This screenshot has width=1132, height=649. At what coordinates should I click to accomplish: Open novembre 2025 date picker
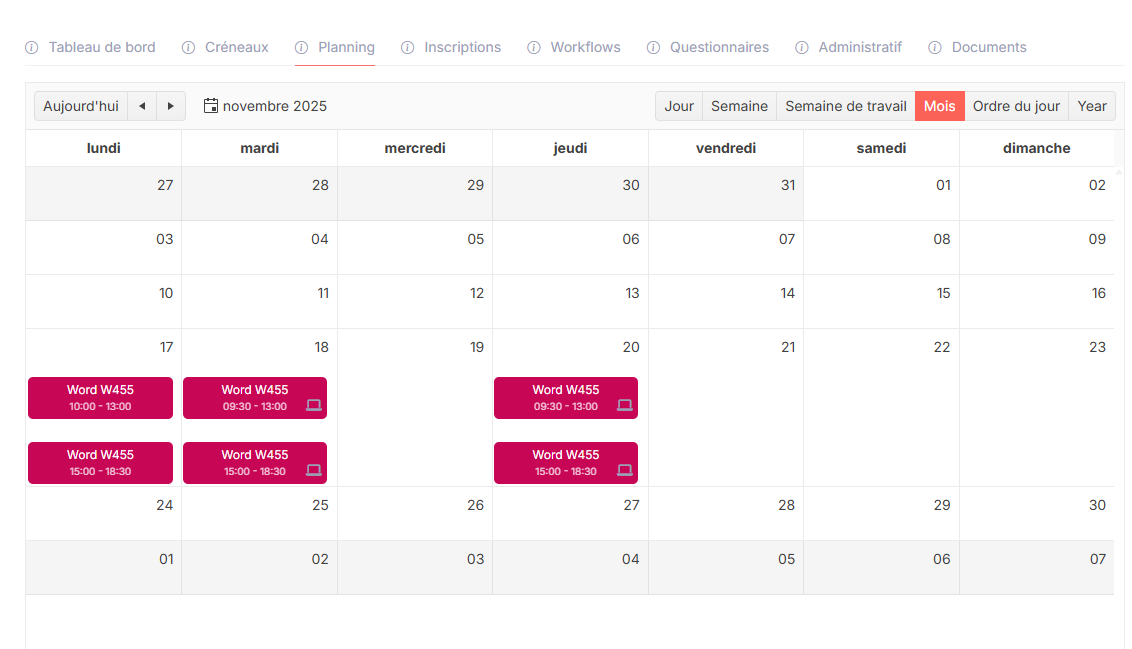274,106
